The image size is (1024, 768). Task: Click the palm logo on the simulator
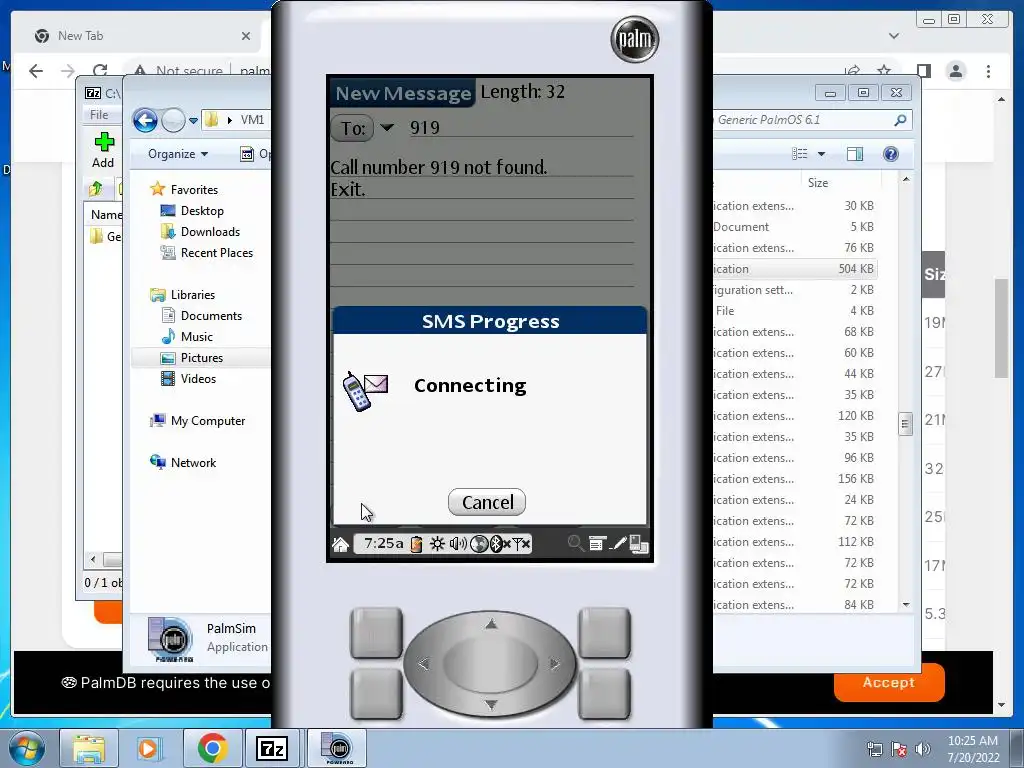[x=634, y=39]
